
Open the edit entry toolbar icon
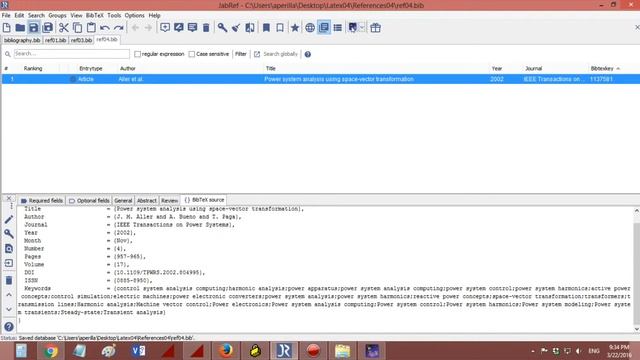(x=179, y=28)
